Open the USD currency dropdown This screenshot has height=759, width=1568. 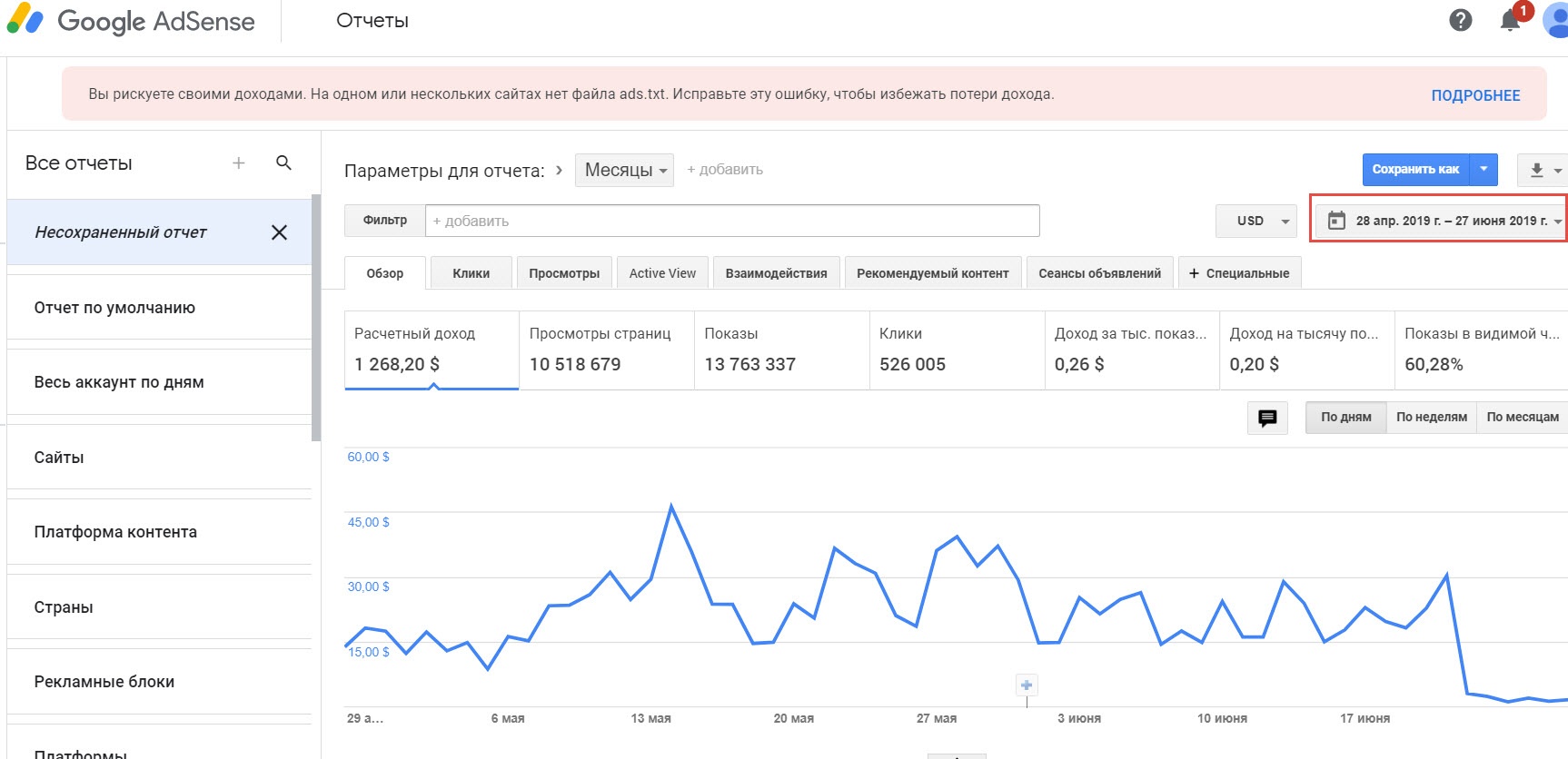coord(1256,221)
